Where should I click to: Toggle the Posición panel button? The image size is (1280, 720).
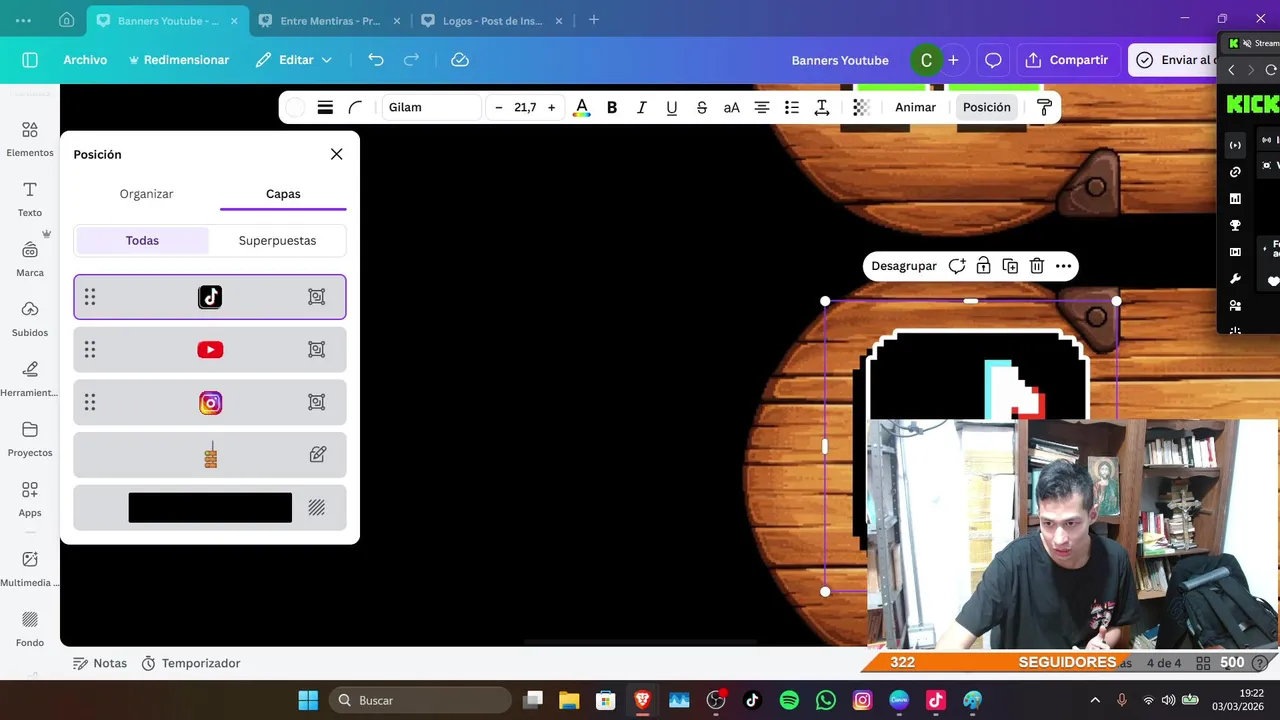tap(987, 107)
